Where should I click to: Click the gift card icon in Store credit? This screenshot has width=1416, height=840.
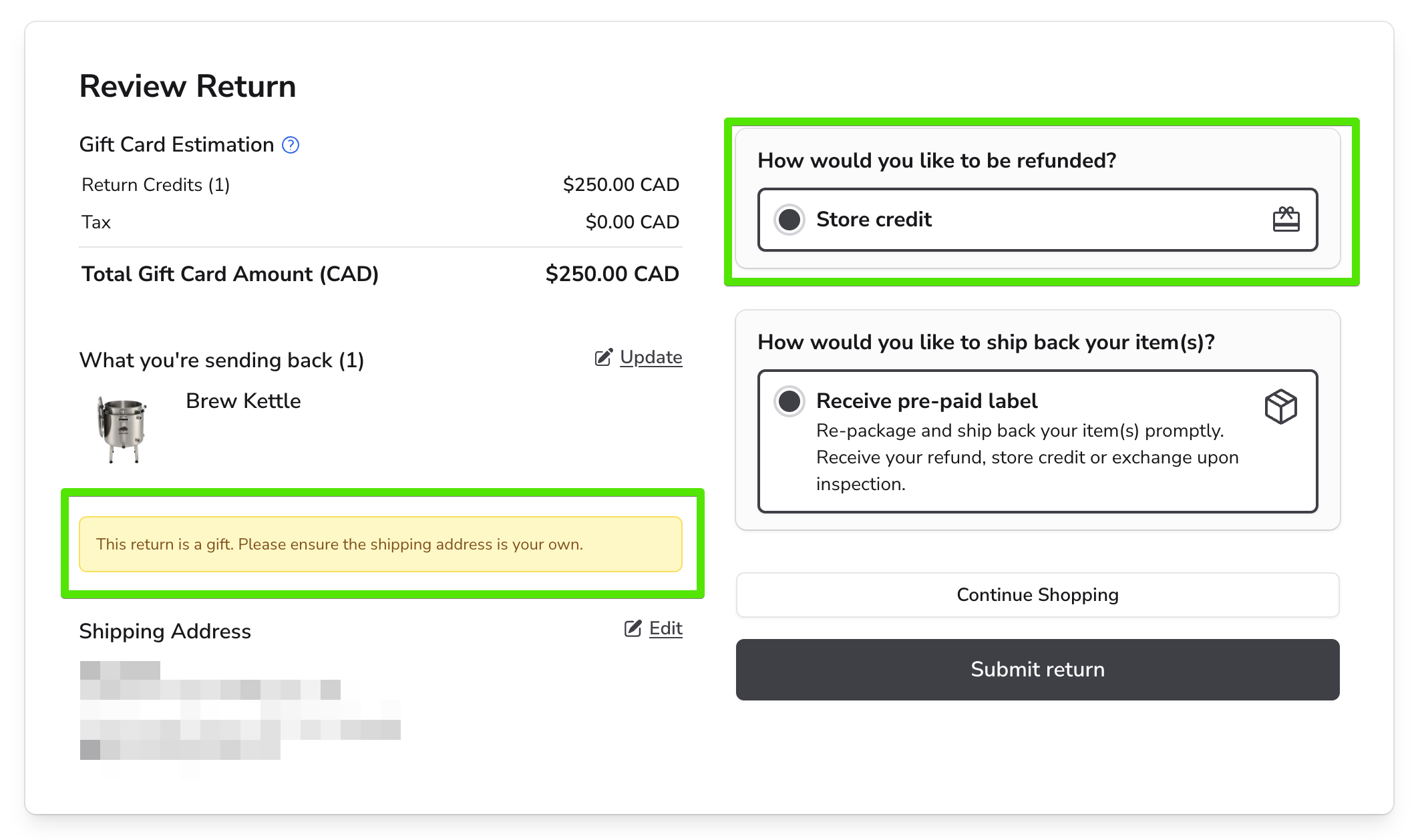(1286, 219)
